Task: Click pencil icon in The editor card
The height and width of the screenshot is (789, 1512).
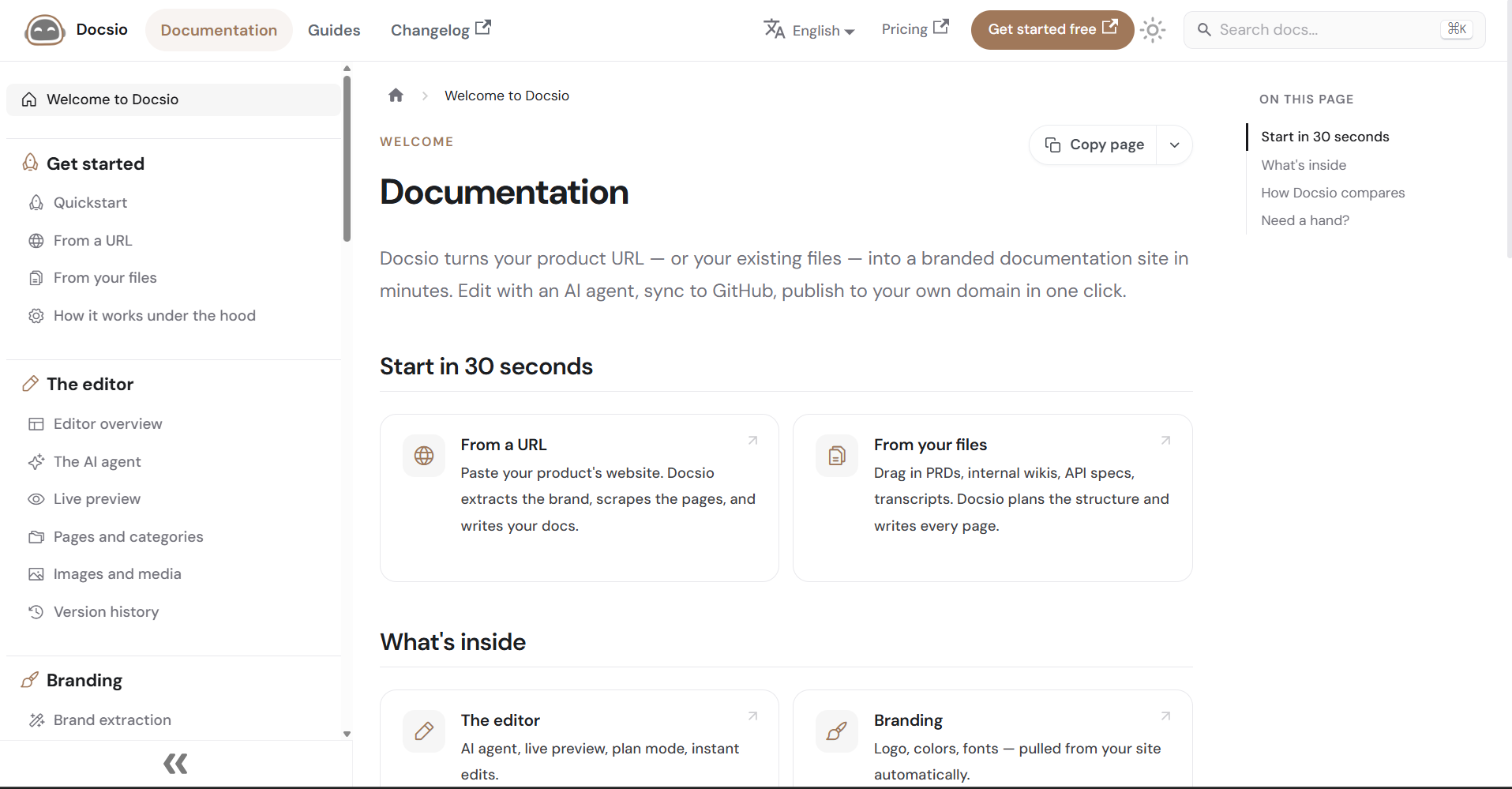Action: click(x=424, y=731)
